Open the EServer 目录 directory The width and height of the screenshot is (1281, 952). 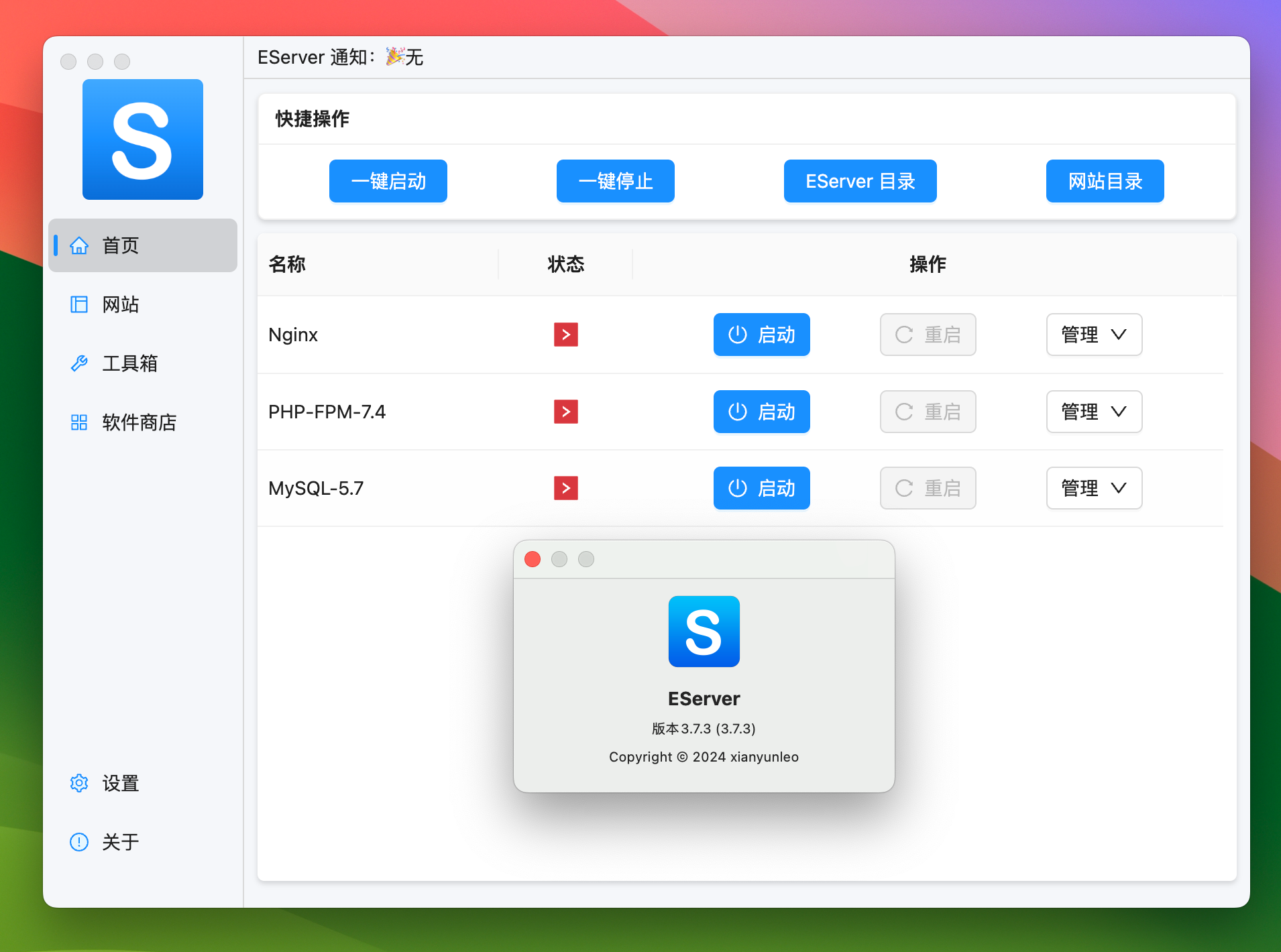(x=860, y=181)
